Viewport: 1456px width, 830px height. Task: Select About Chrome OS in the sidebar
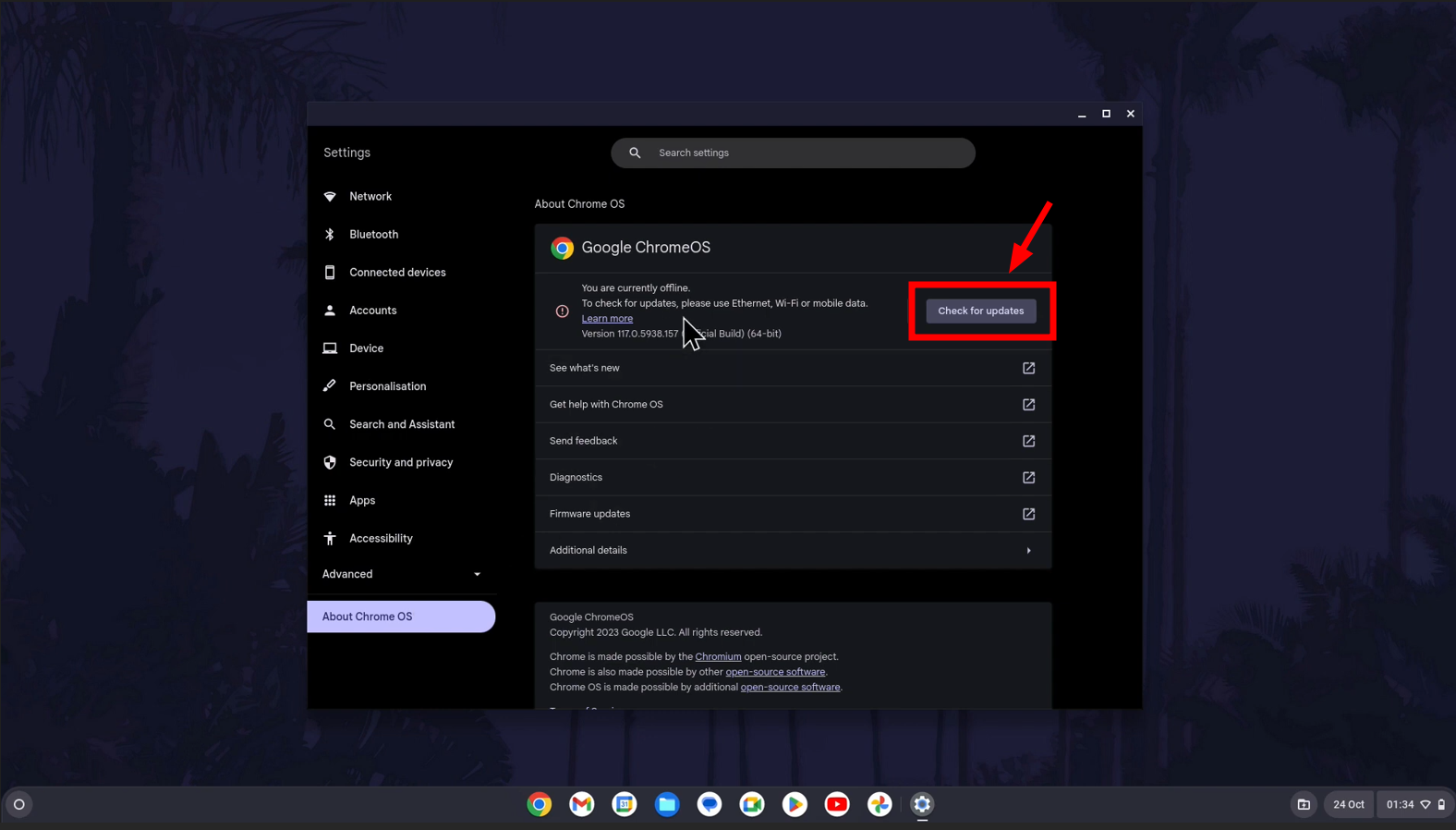point(401,616)
